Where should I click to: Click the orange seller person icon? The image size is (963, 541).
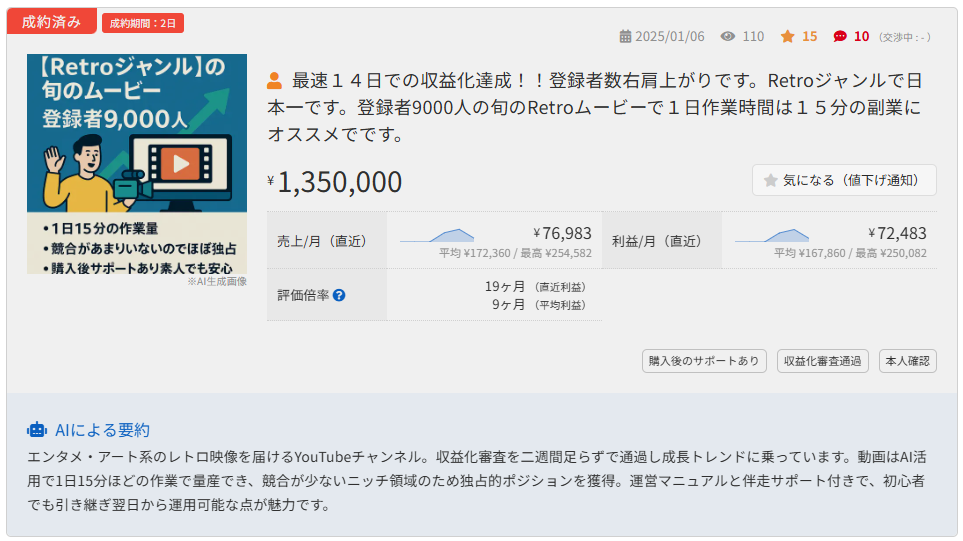point(275,81)
